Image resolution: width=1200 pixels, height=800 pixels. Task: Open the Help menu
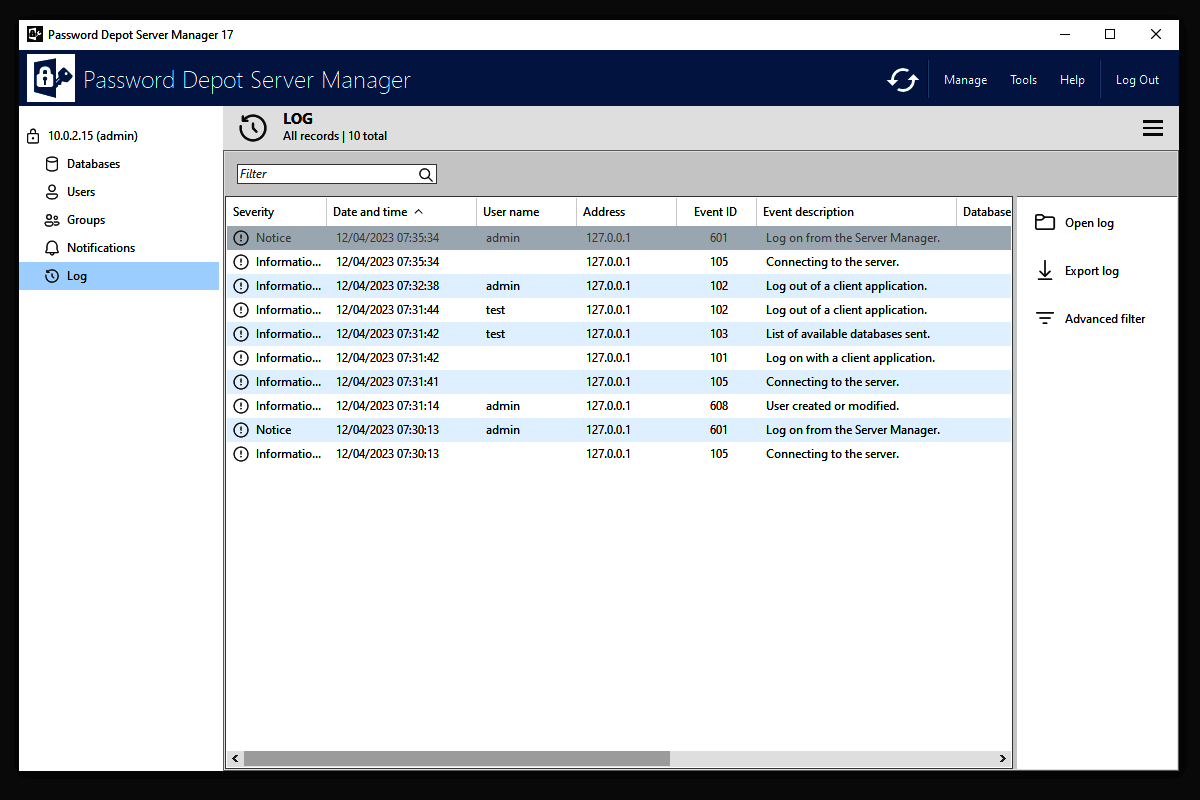click(1072, 80)
